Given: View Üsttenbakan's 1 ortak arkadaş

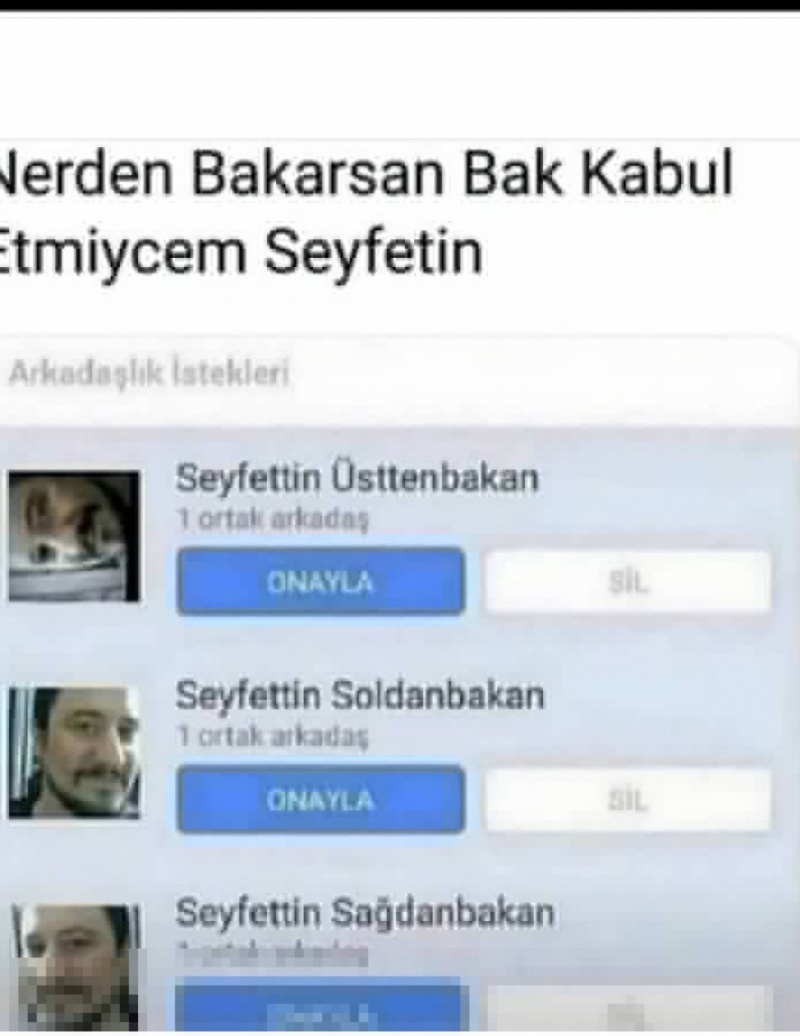Looking at the screenshot, I should (x=273, y=519).
